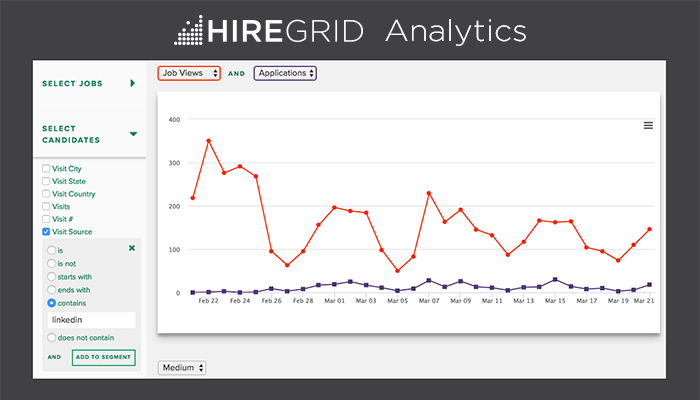Collapse the Select Candidates section arrow
The image size is (700, 400).
coord(133,134)
